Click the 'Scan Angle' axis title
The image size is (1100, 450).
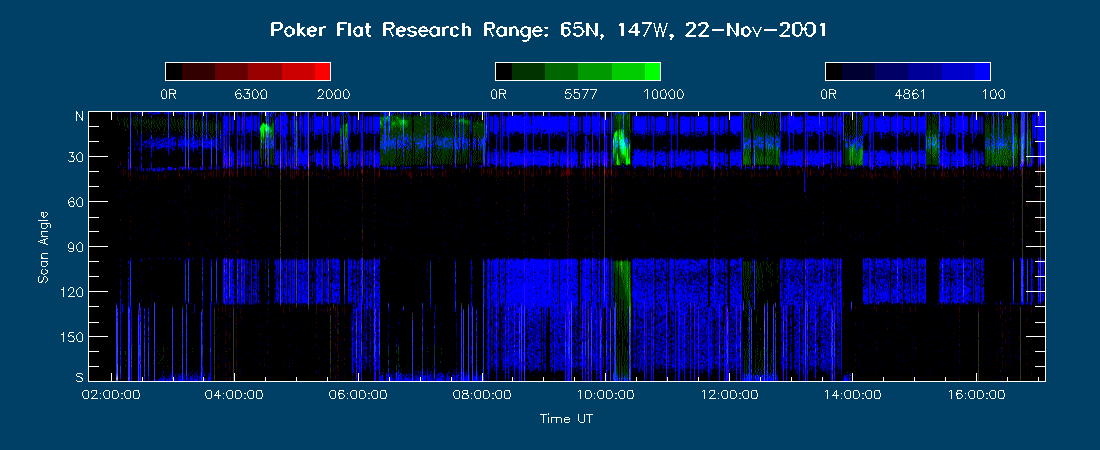[43, 246]
